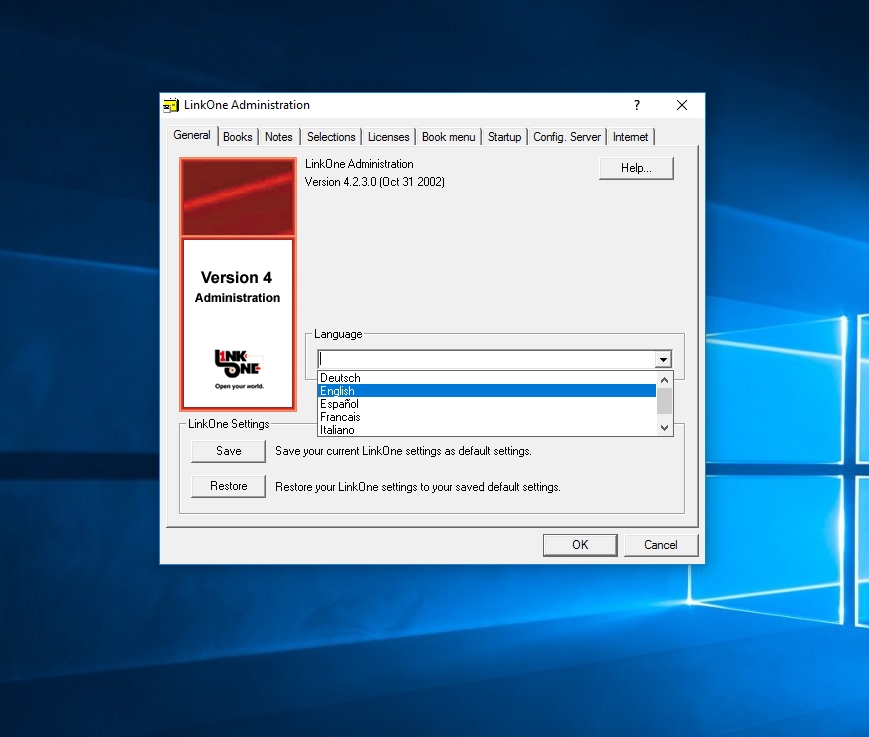Choose English in the language list
Image resolution: width=869 pixels, height=737 pixels.
click(487, 391)
